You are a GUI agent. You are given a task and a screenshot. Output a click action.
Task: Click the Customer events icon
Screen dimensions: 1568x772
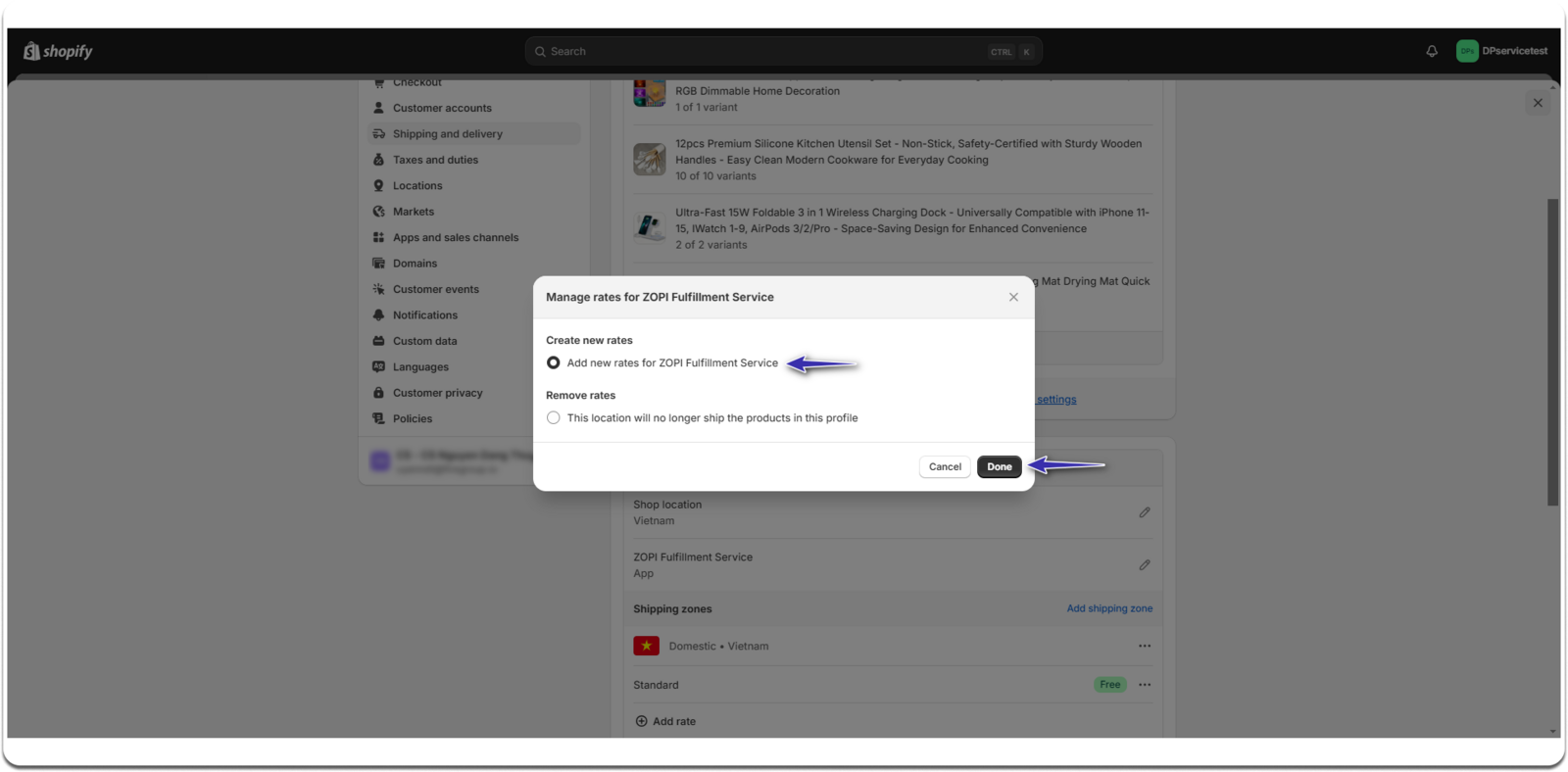(378, 290)
